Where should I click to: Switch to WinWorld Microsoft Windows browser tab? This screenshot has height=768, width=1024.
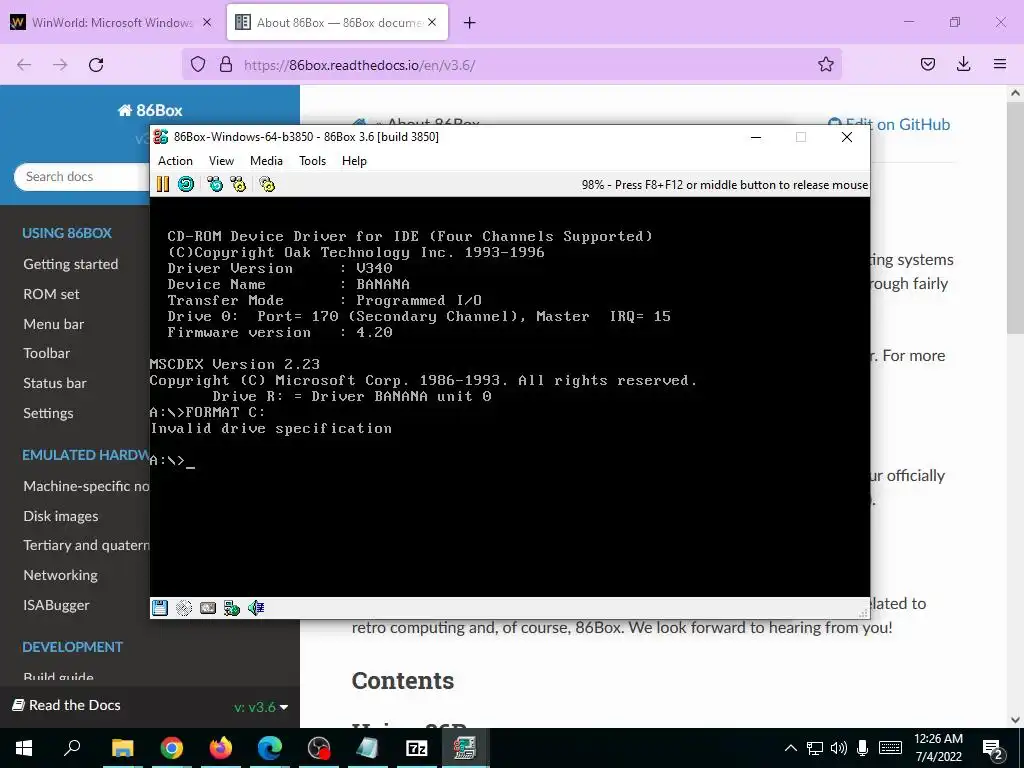tap(112, 22)
